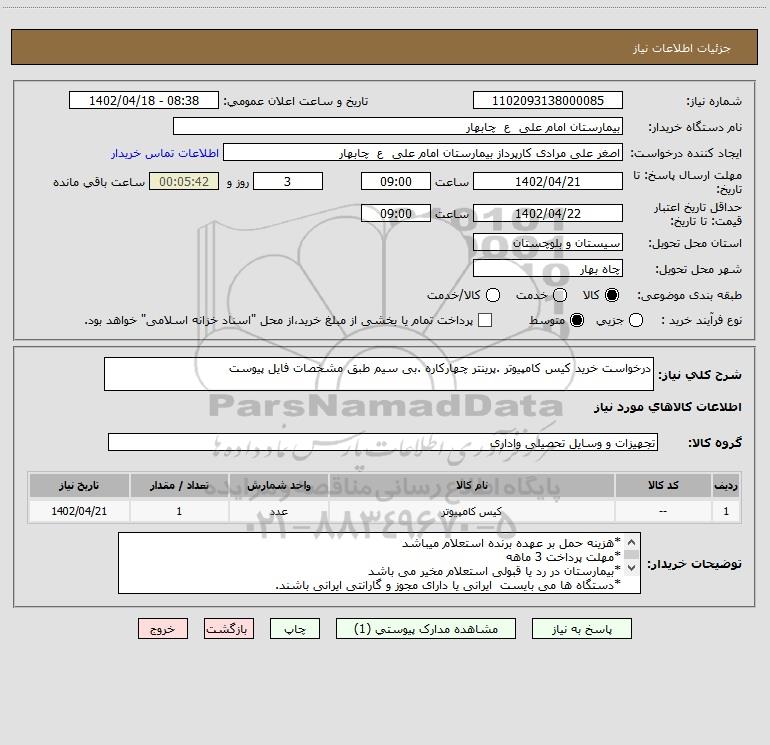
Task: Choose the متوسط purchase type radio
Action: click(x=577, y=321)
